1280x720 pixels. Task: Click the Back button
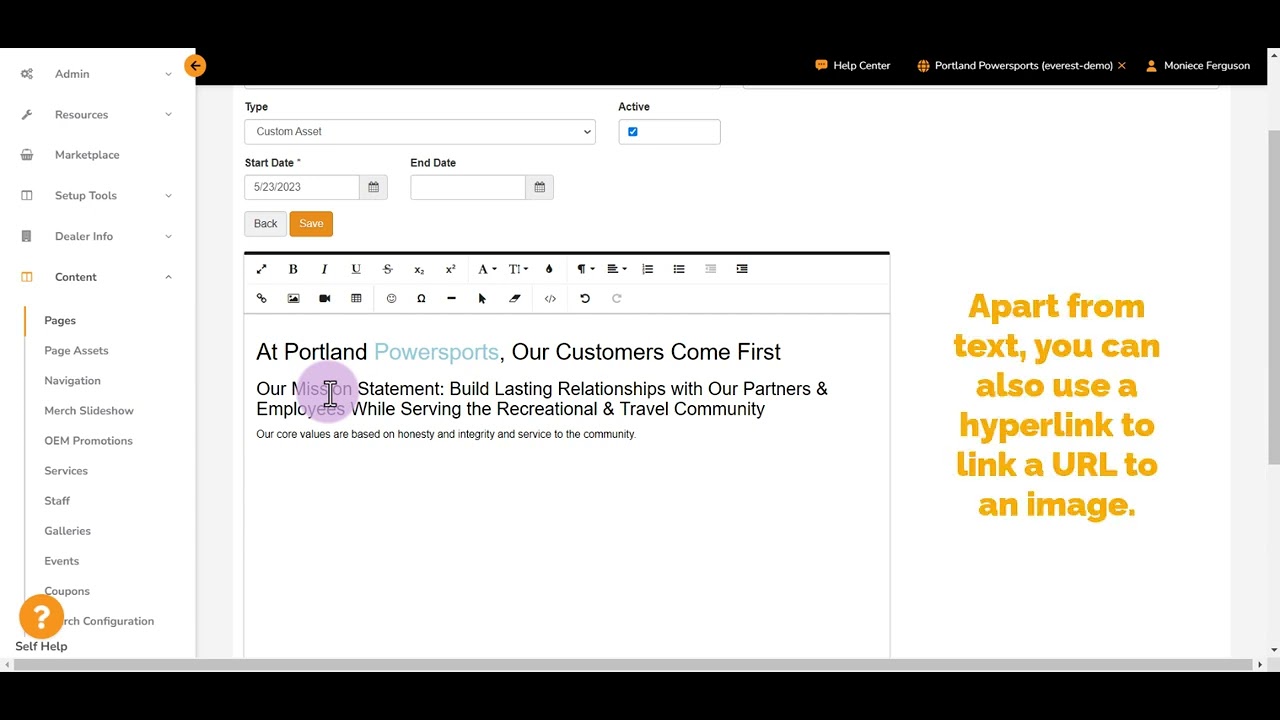(x=265, y=224)
